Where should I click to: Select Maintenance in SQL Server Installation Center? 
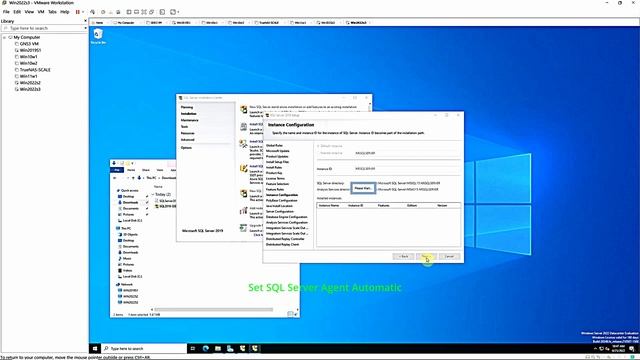(x=189, y=120)
